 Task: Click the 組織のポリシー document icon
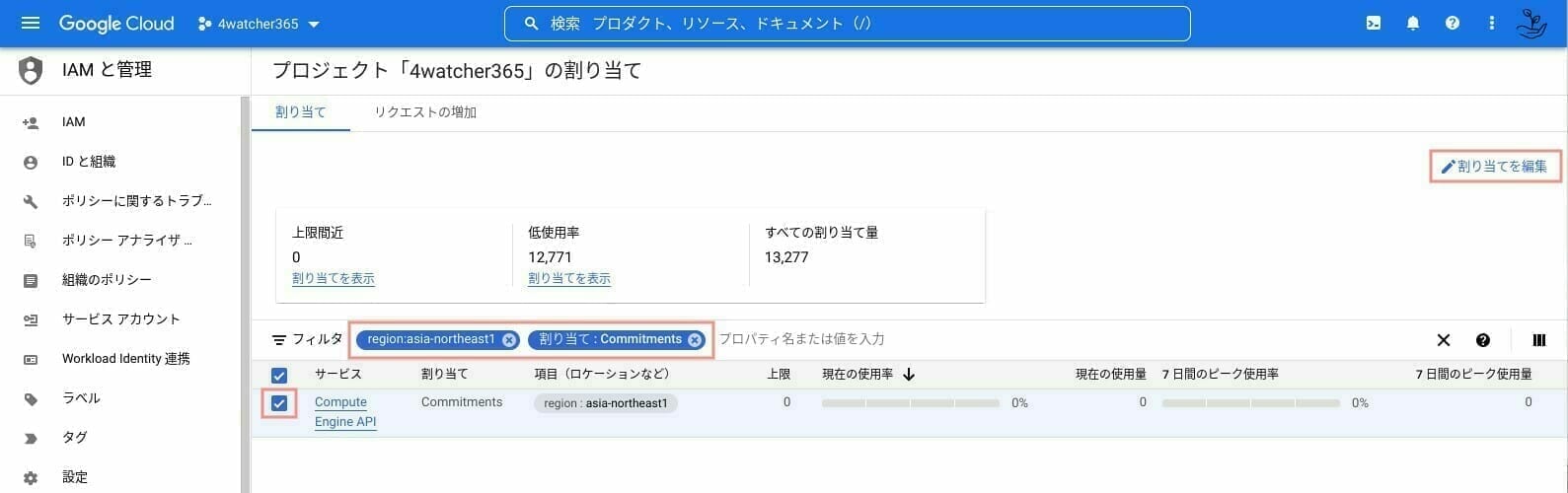click(x=31, y=281)
